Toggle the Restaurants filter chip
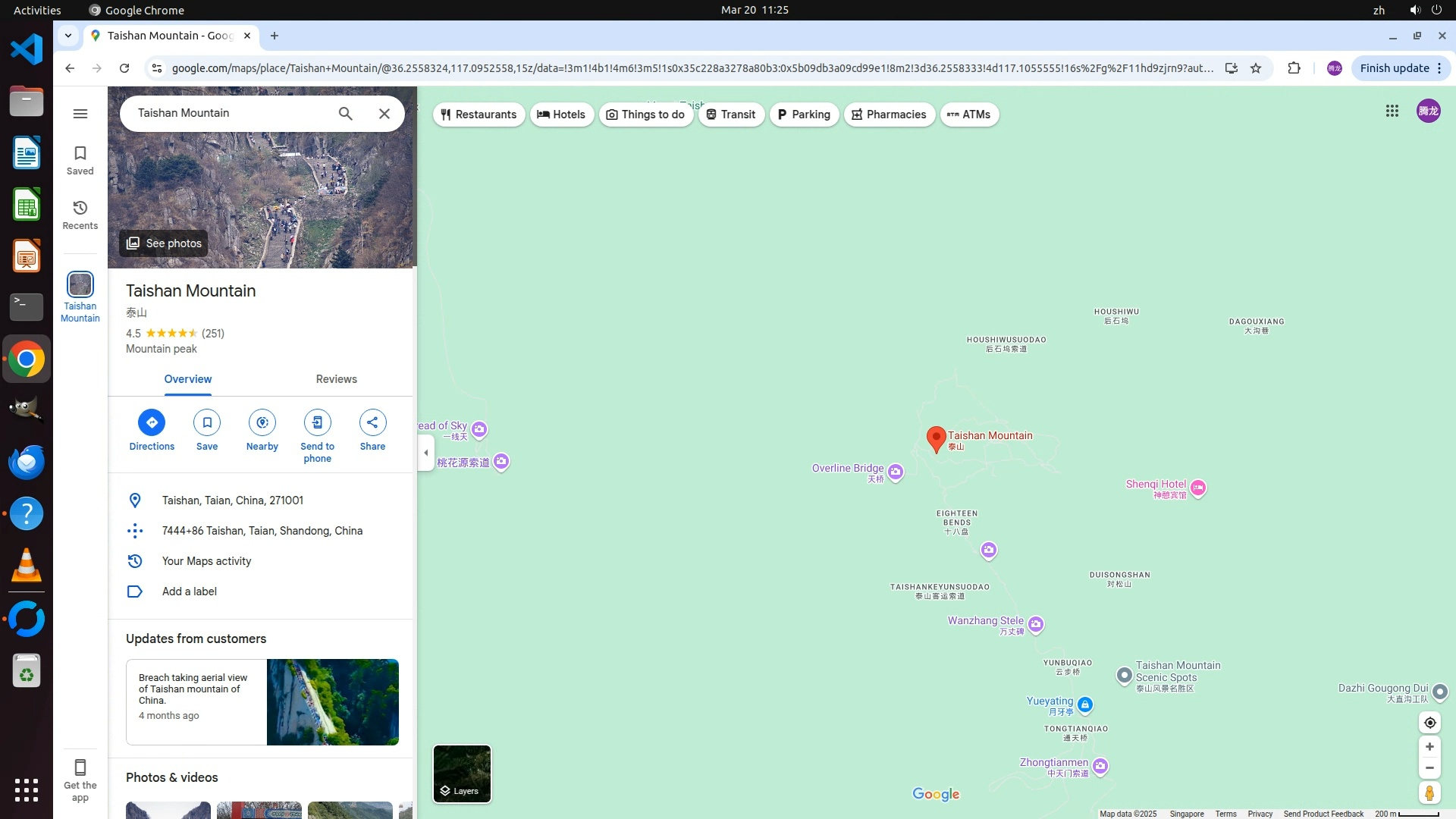The width and height of the screenshot is (1456, 819). [479, 115]
